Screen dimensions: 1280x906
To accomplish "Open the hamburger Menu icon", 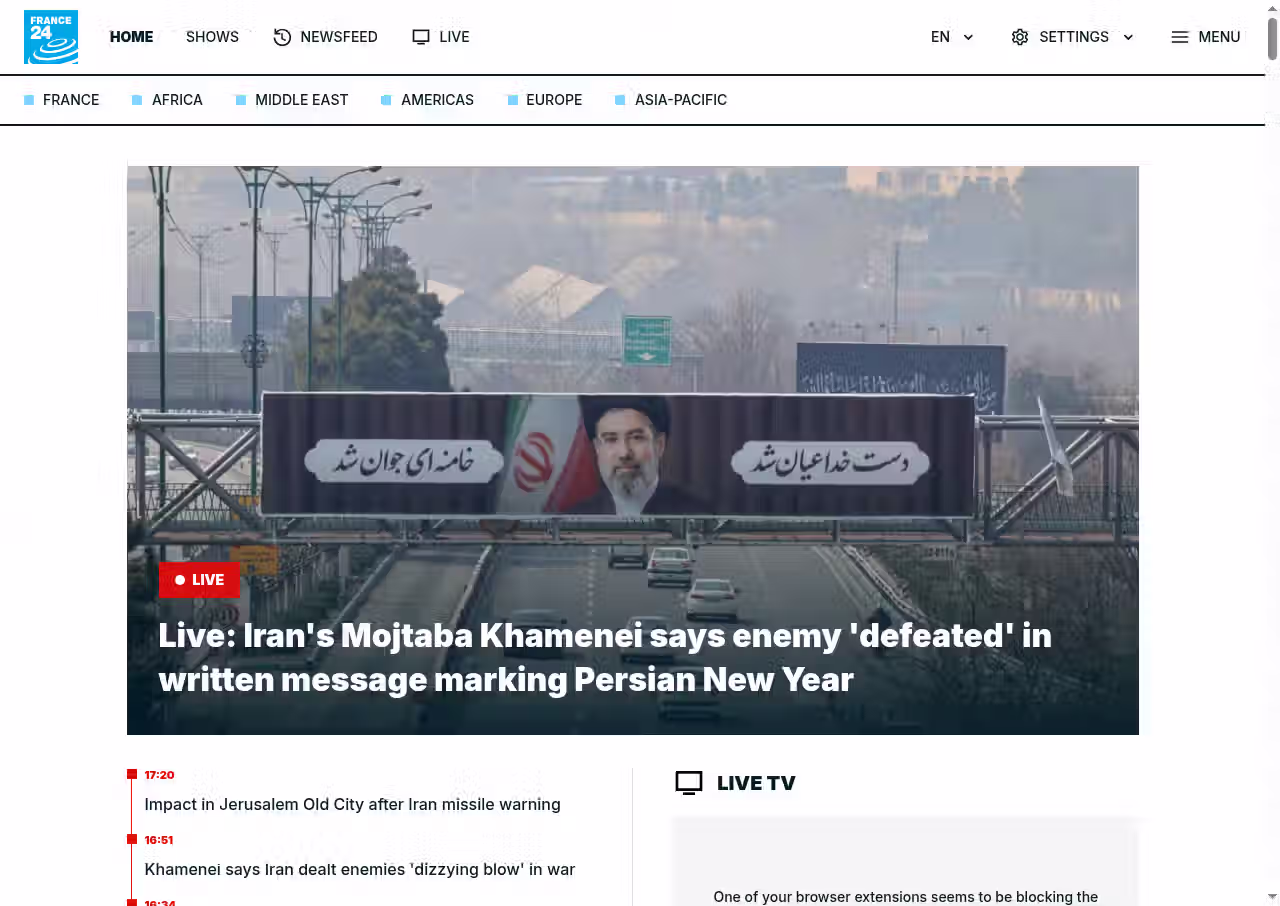I will [x=1180, y=37].
